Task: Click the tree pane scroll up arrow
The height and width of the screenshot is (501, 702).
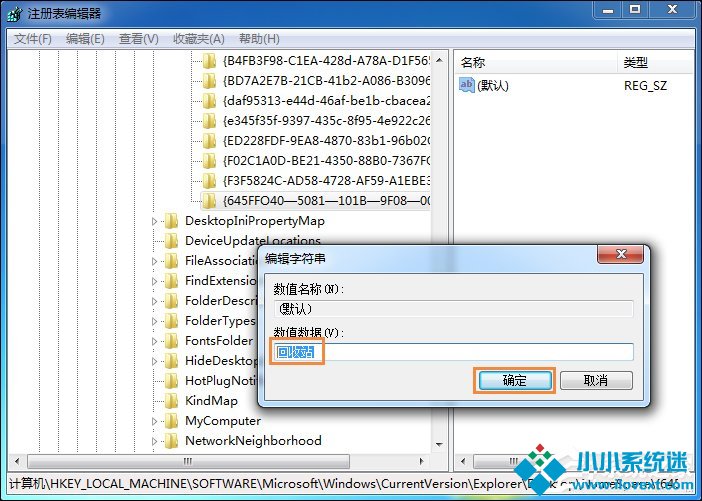Action: 439,60
